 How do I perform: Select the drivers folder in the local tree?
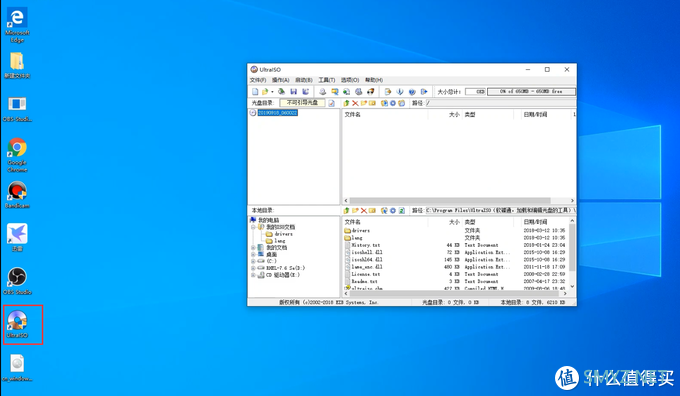284,234
